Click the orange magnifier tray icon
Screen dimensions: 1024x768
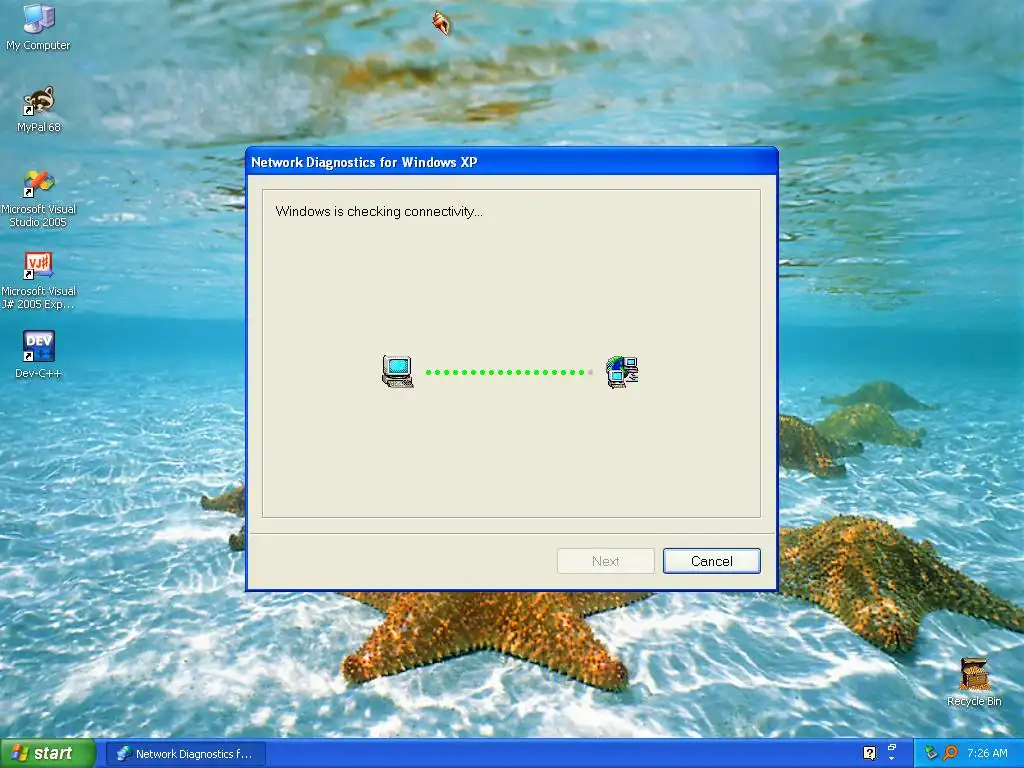[x=950, y=753]
